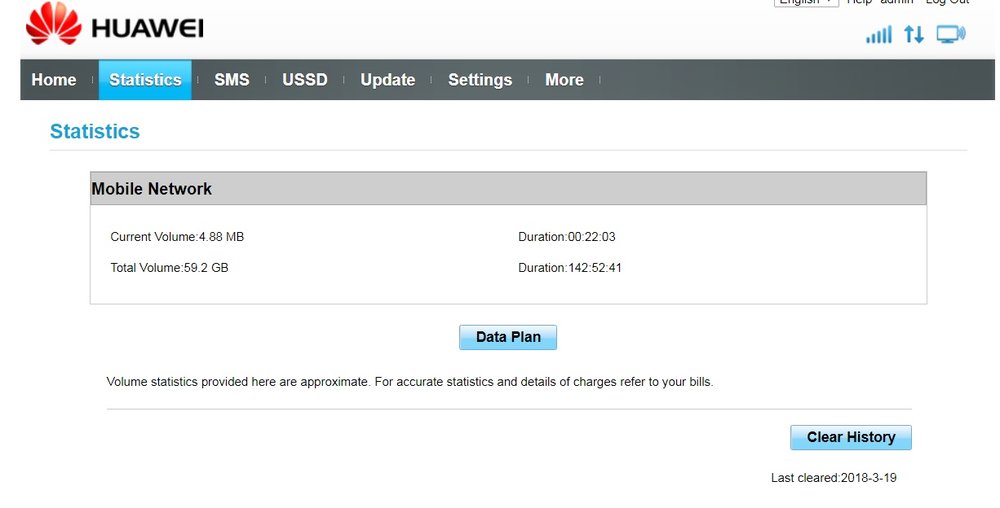Open the Update tab
The height and width of the screenshot is (508, 1000).
387,80
